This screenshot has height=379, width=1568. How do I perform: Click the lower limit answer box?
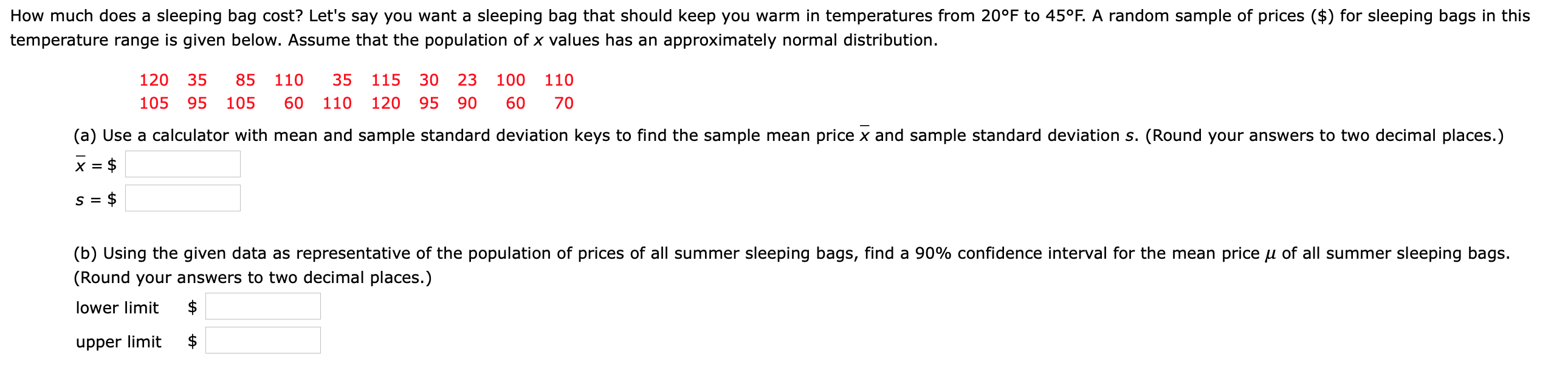(262, 307)
